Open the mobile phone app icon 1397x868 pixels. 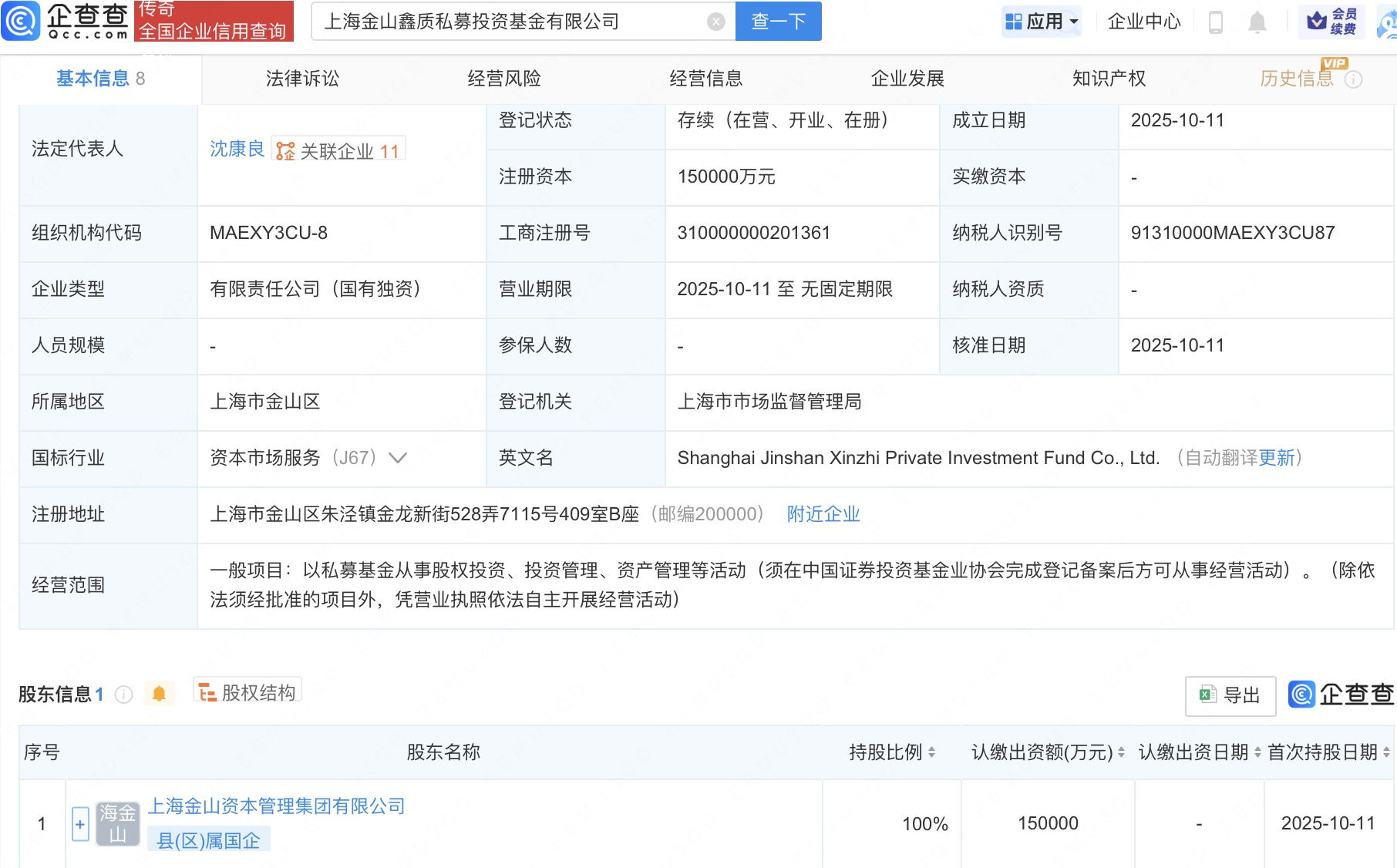(1216, 22)
